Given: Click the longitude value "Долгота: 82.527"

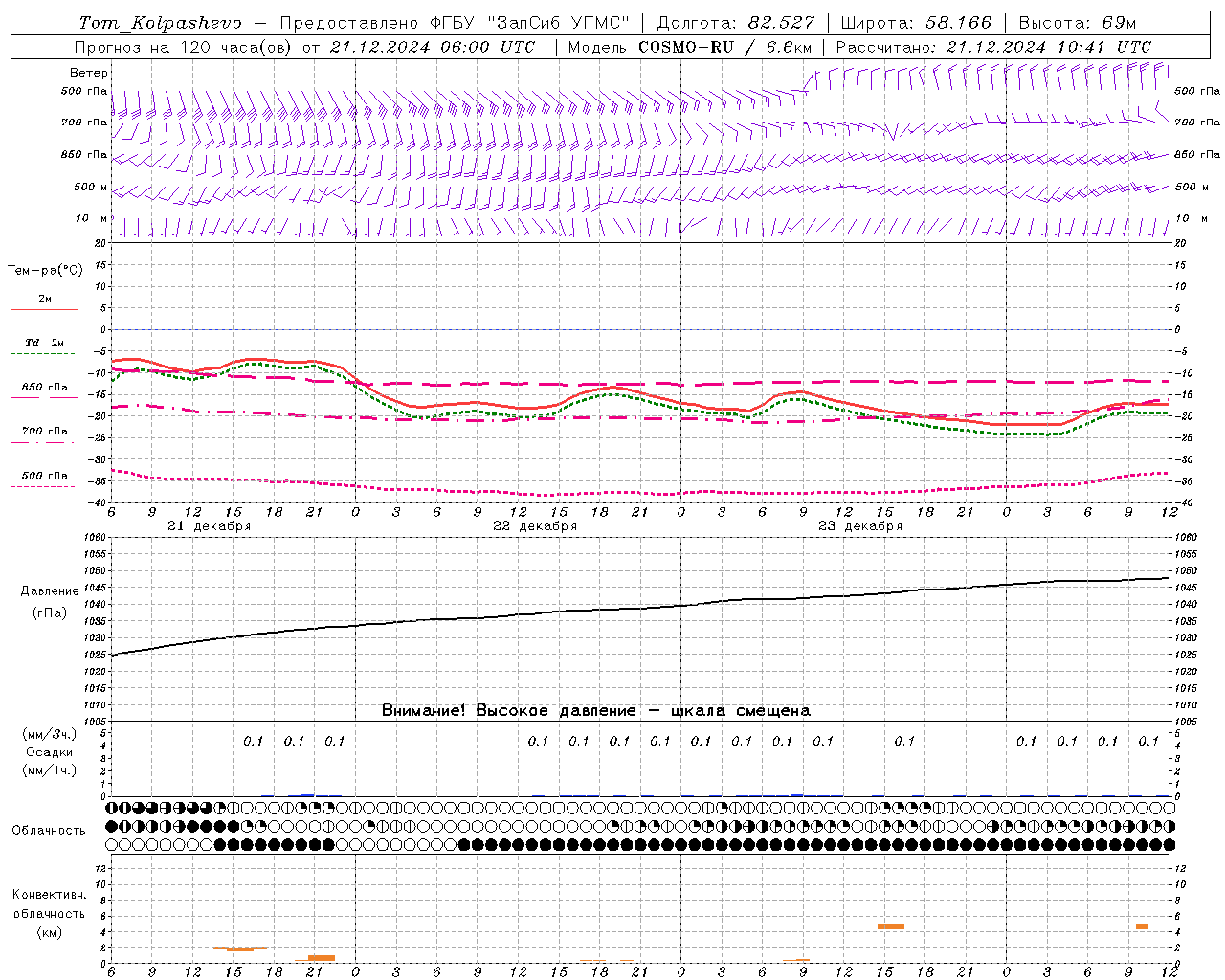Looking at the screenshot, I should point(736,23).
